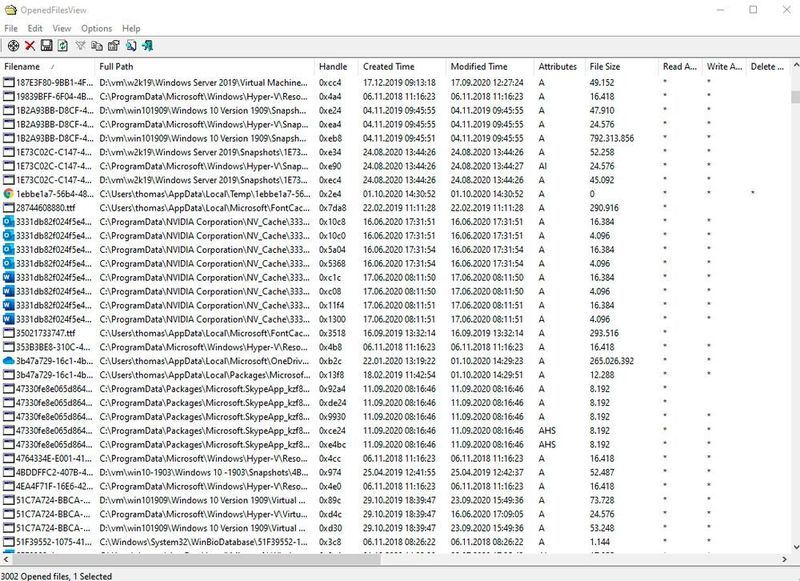Click the scroll up arrow of the vertical scrollbar

795,65
